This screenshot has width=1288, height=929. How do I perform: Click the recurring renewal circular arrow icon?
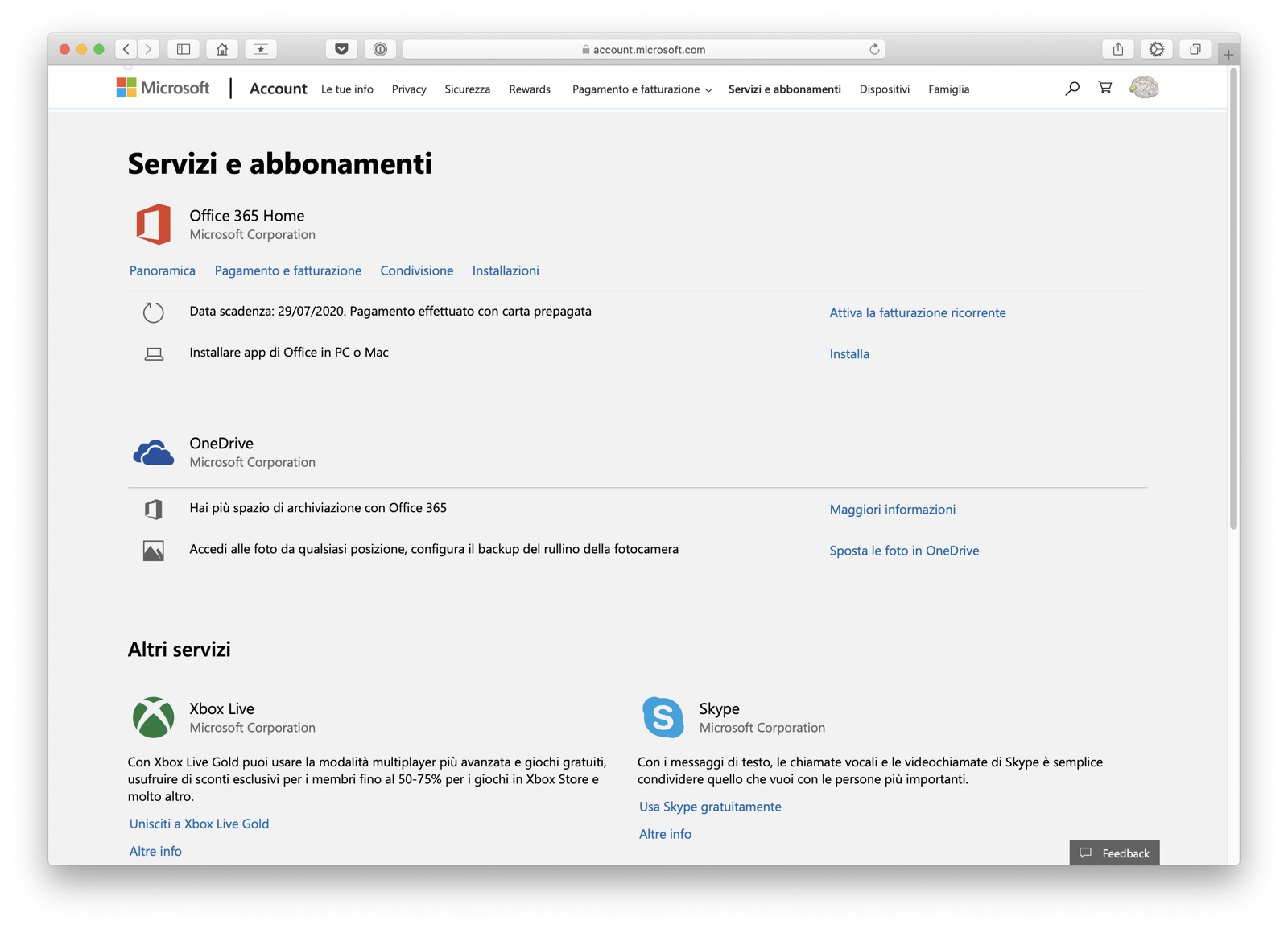tap(153, 312)
